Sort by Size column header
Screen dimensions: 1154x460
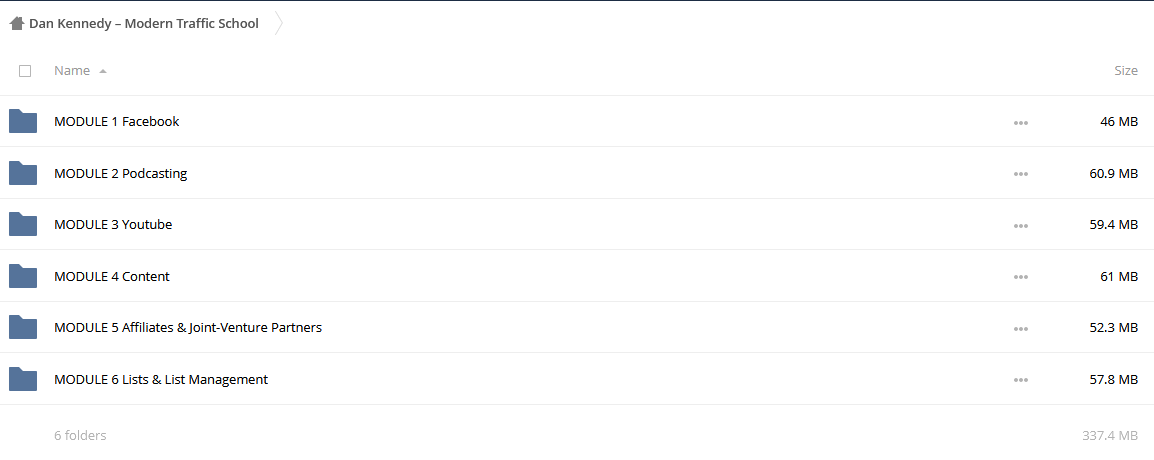pos(1126,71)
